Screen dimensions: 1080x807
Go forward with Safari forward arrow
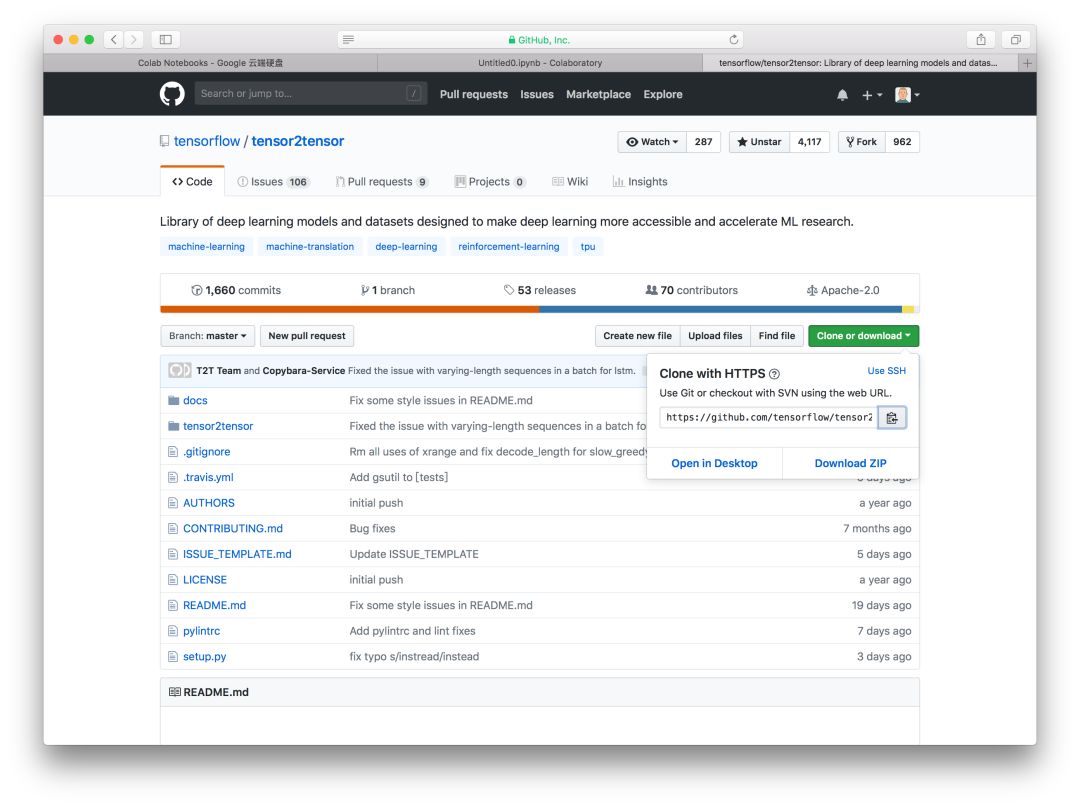[134, 39]
